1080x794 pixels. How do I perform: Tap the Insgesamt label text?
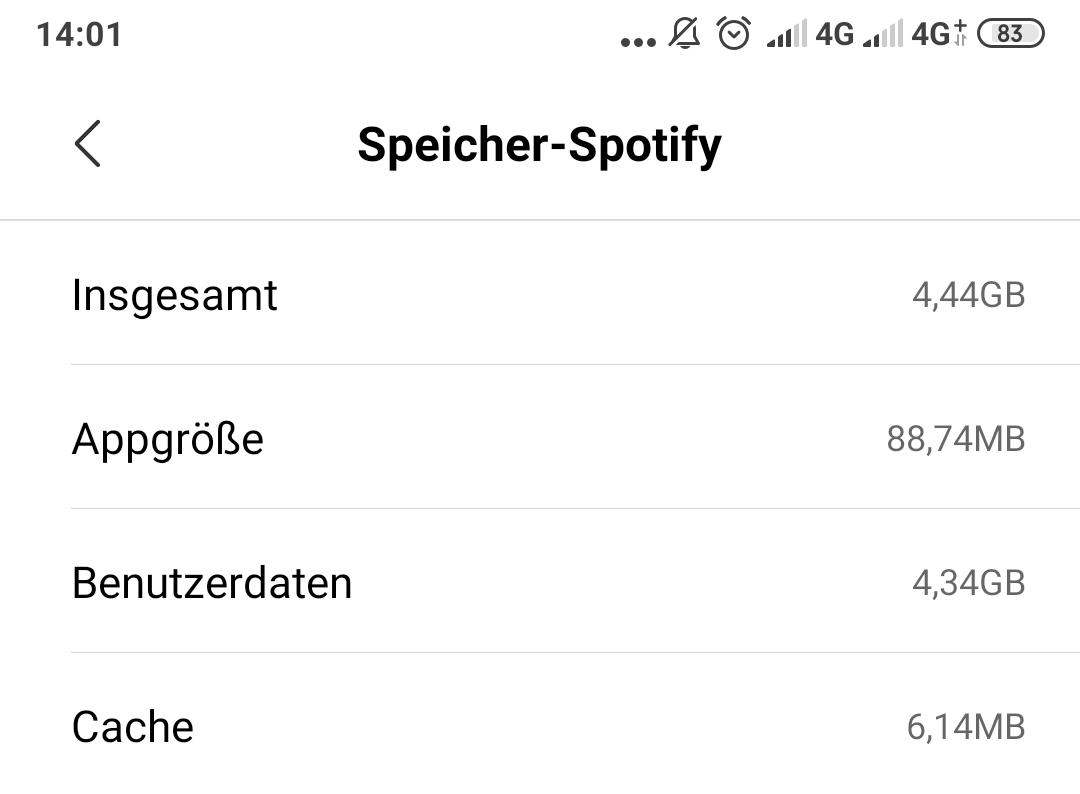click(175, 295)
